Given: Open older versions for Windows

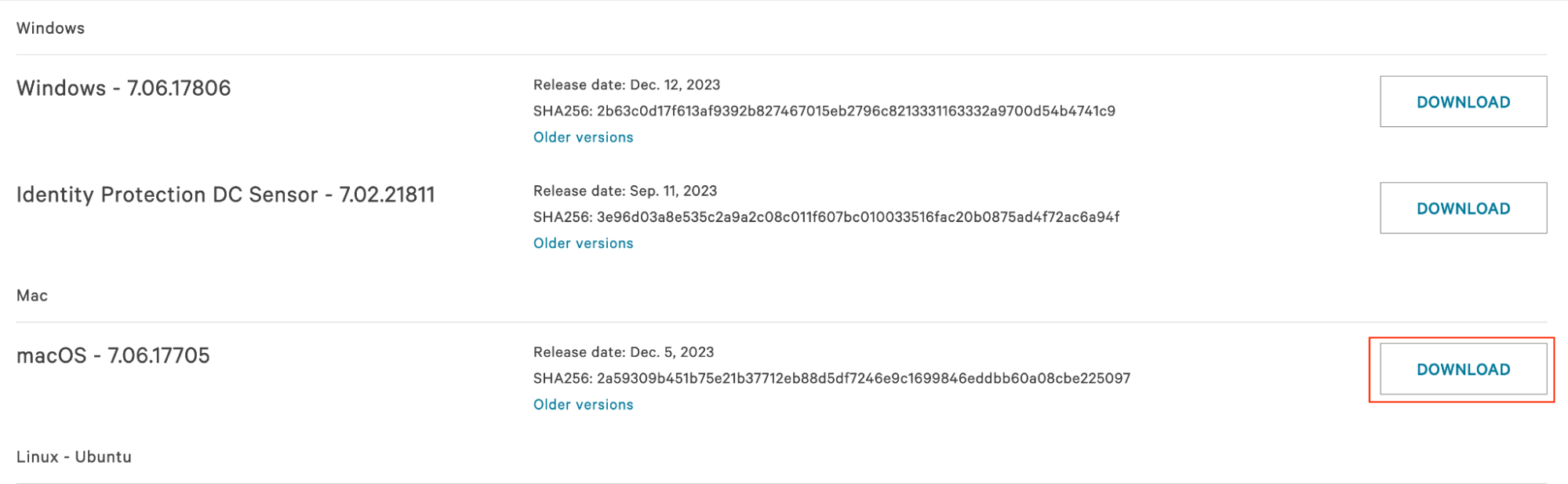Looking at the screenshot, I should point(583,137).
